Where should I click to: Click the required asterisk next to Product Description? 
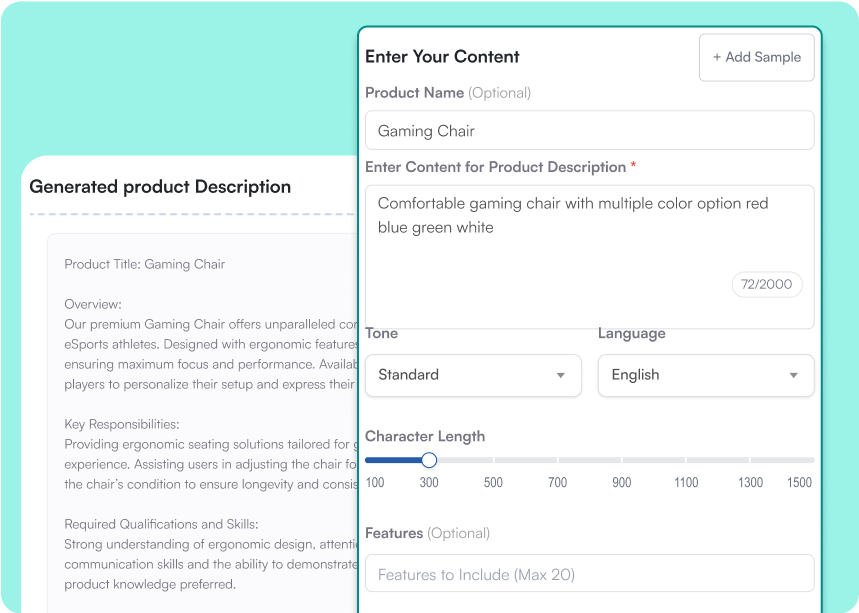point(632,167)
